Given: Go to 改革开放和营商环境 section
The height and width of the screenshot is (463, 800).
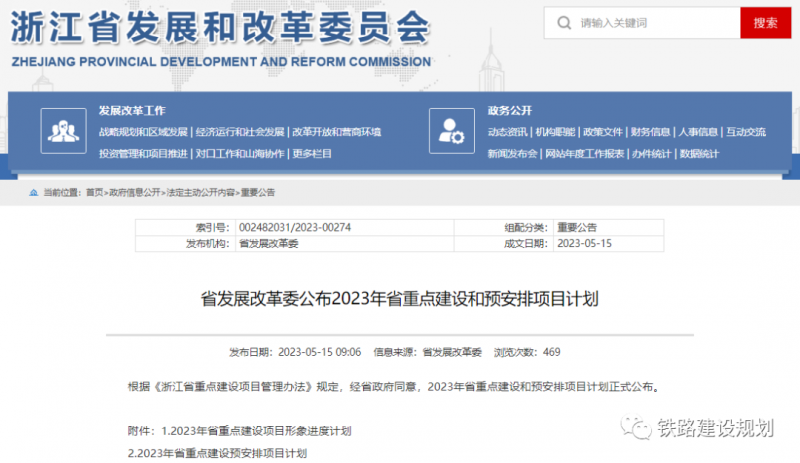Looking at the screenshot, I should (x=336, y=132).
